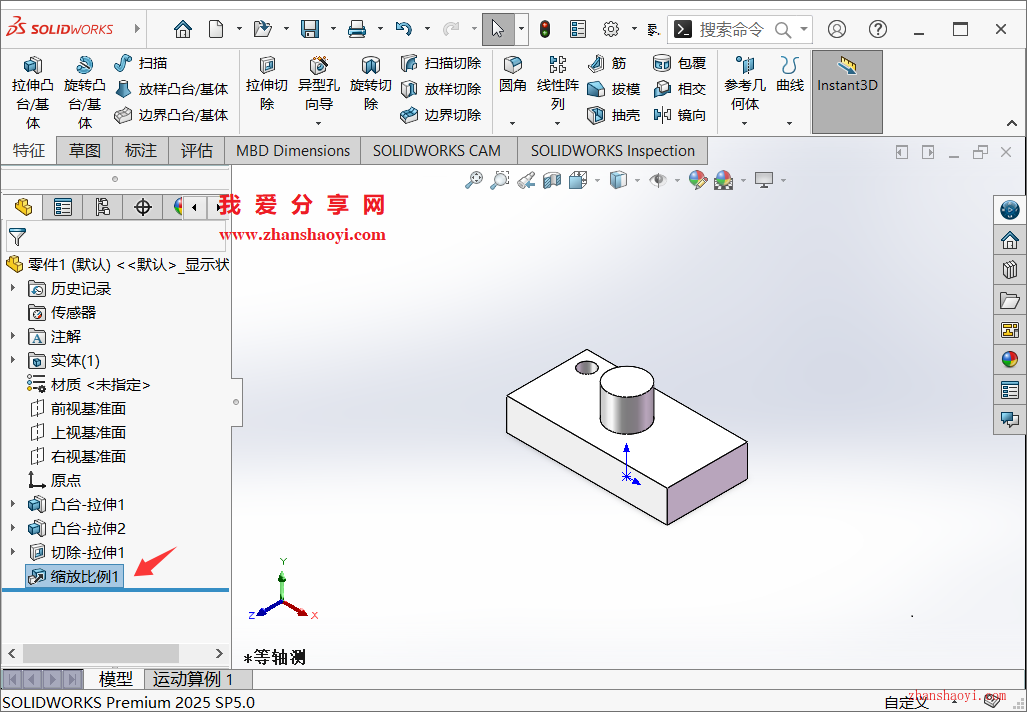1027x712 pixels.
Task: Select the Wrap (包覆) tool
Action: point(679,63)
